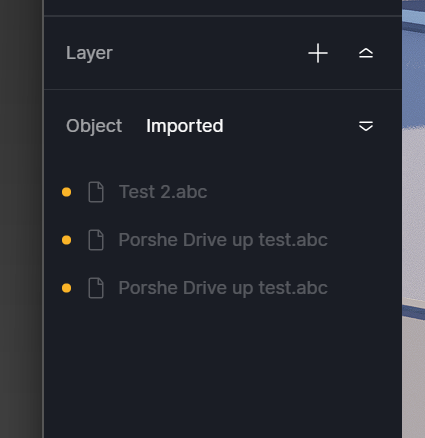
Task: Expand the Object panel with the down chevron
Action: [x=366, y=126]
